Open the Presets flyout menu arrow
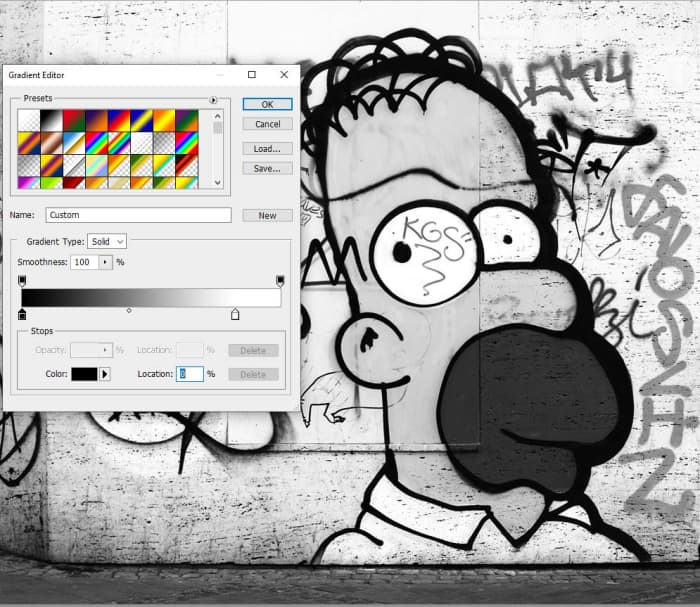The height and width of the screenshot is (607, 700). click(213, 100)
